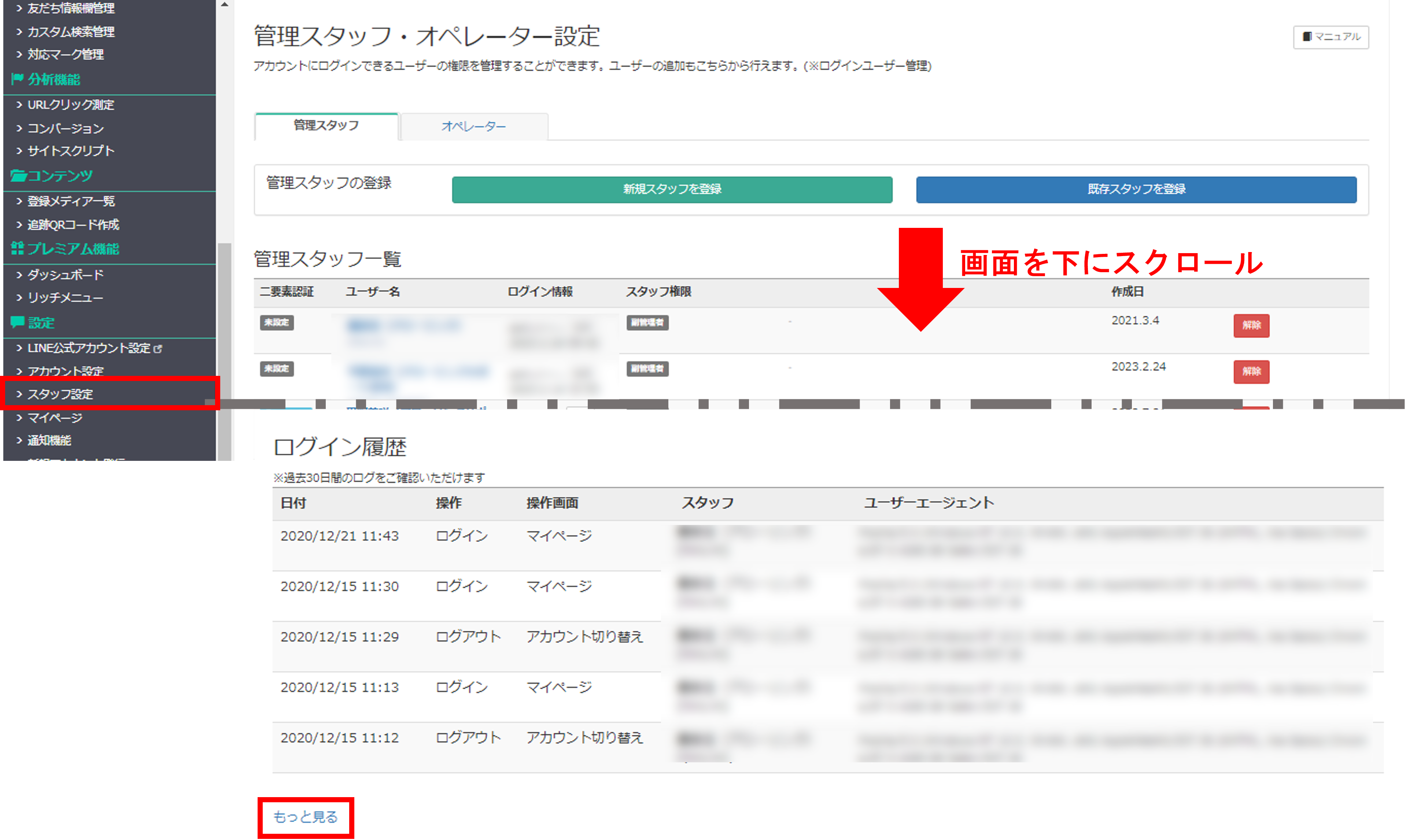Image resolution: width=1410 pixels, height=840 pixels.
Task: Click the 2020/12/15 11:12 login history date
Action: click(x=340, y=738)
